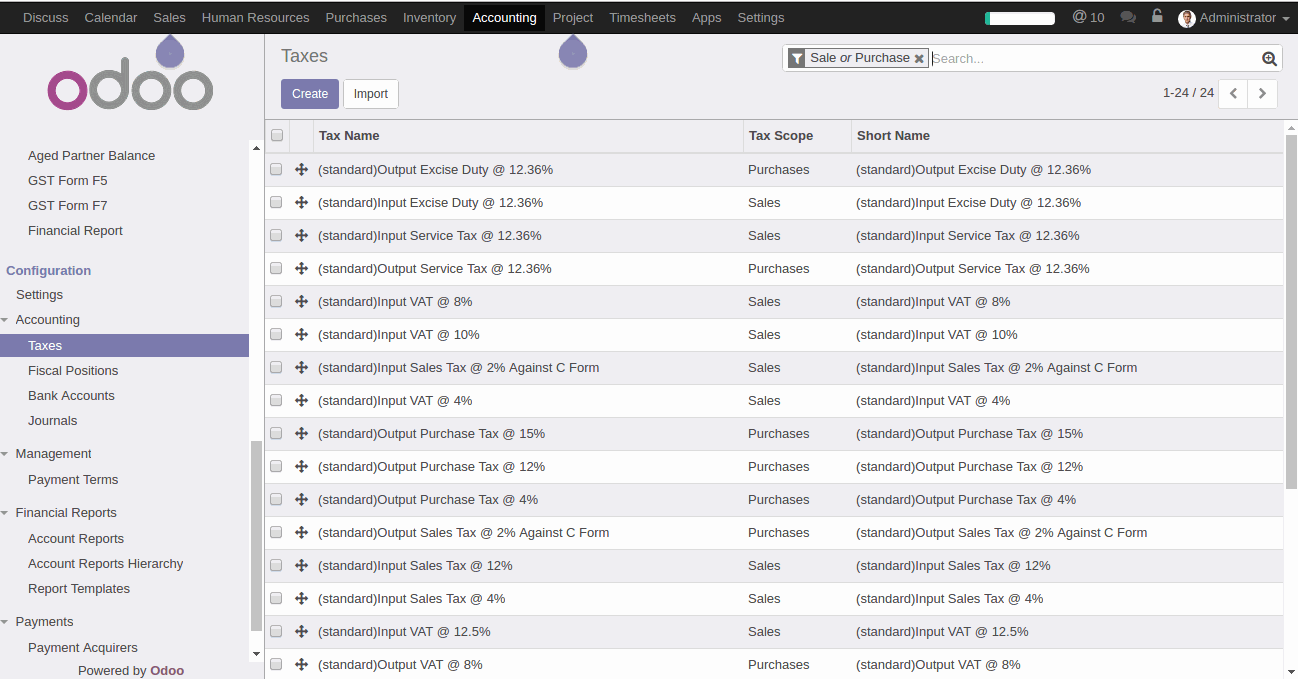Screen dimensions: 1298x679
Task: Open Bank Accounts in sidebar
Action: coord(71,396)
